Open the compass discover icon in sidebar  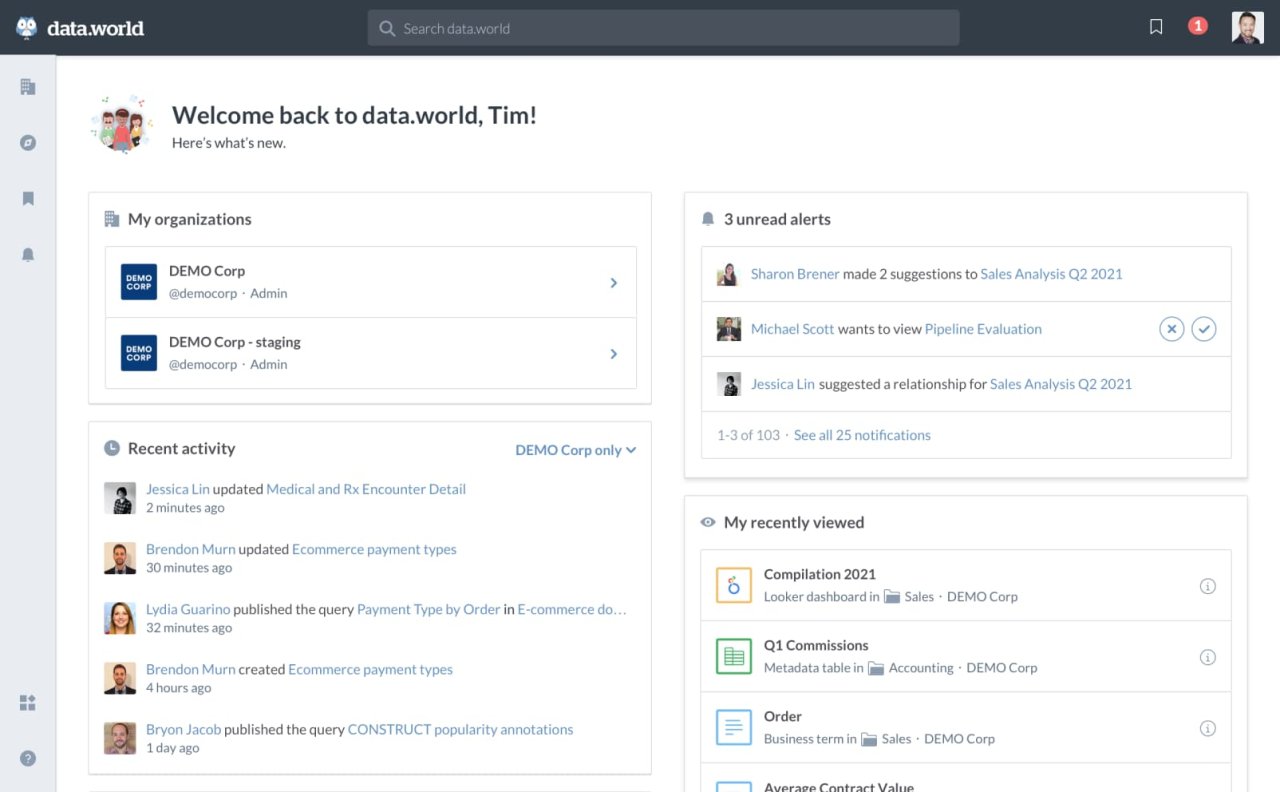28,143
